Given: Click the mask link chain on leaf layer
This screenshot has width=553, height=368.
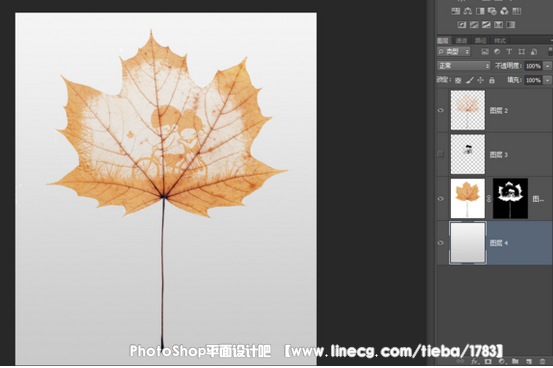Looking at the screenshot, I should [x=489, y=199].
